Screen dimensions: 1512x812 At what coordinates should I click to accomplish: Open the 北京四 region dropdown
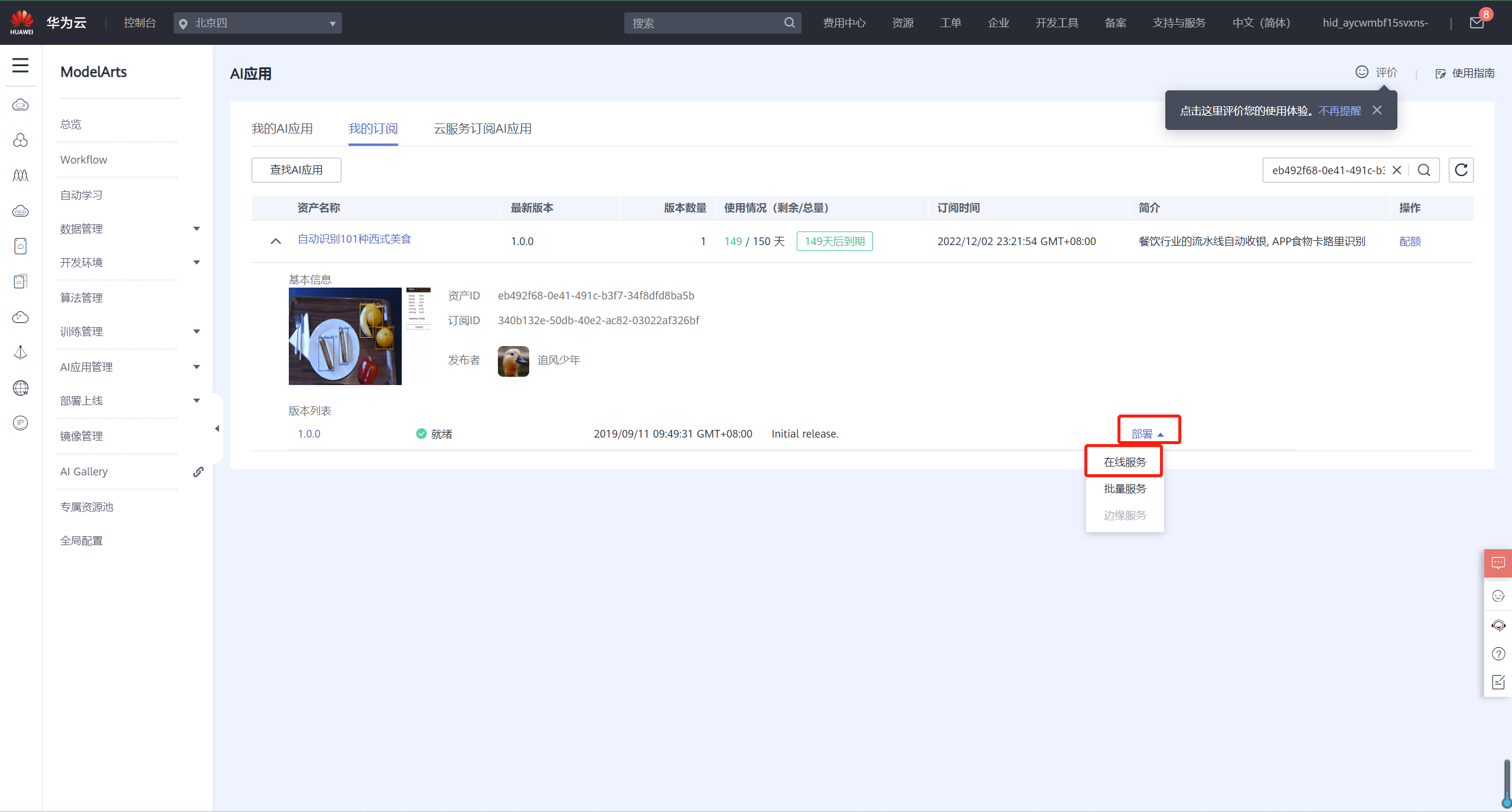pos(258,23)
